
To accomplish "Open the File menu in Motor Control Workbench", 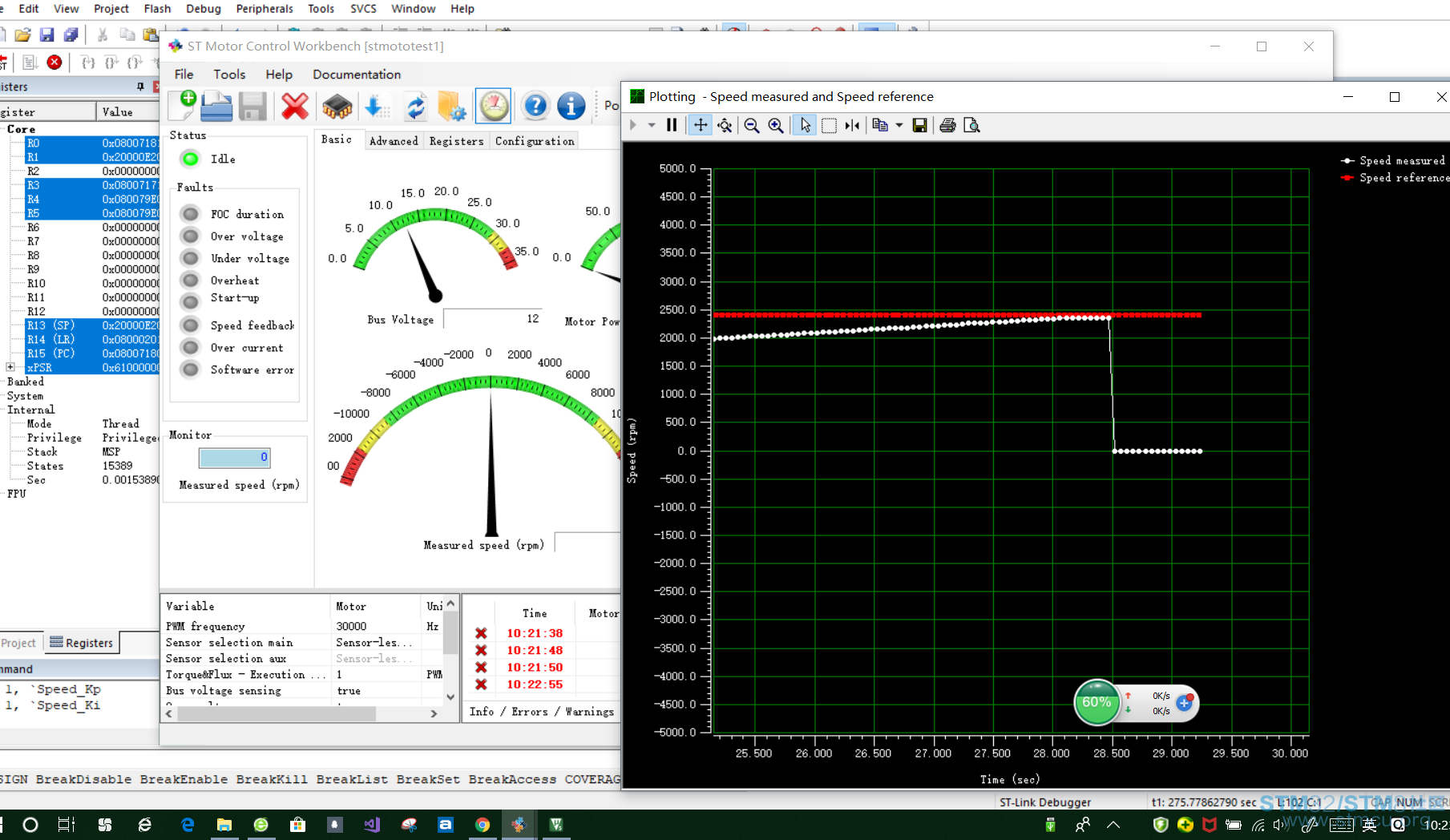I will point(184,75).
